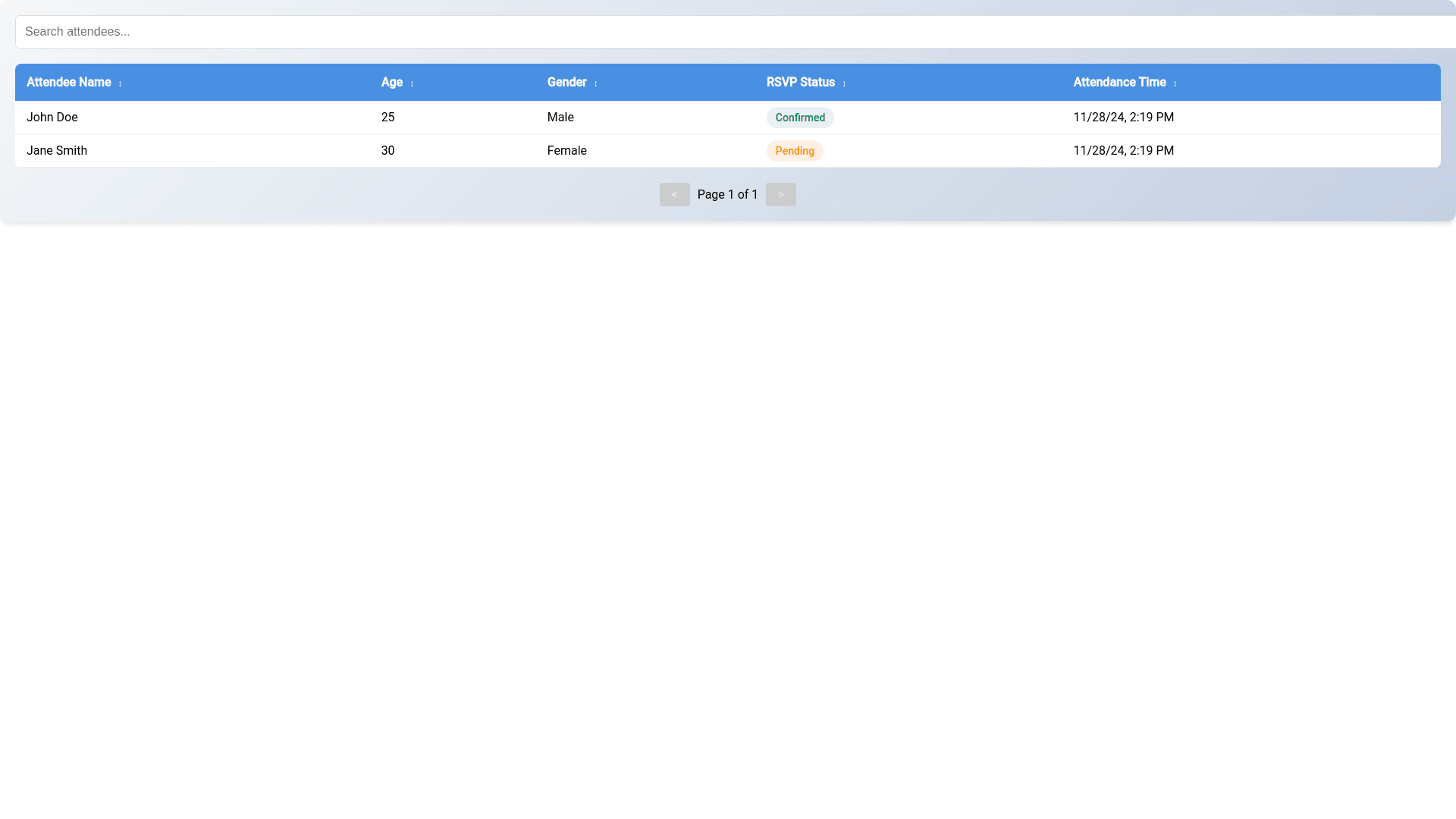Click the sort icon next to Attendance Time

(1175, 83)
